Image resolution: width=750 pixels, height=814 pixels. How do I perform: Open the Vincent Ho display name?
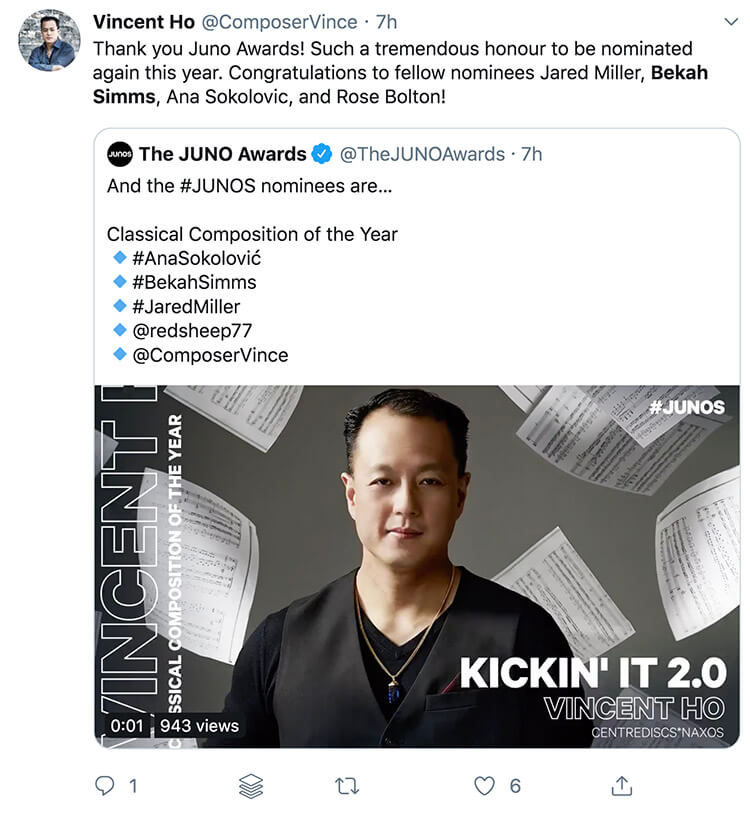coord(142,22)
